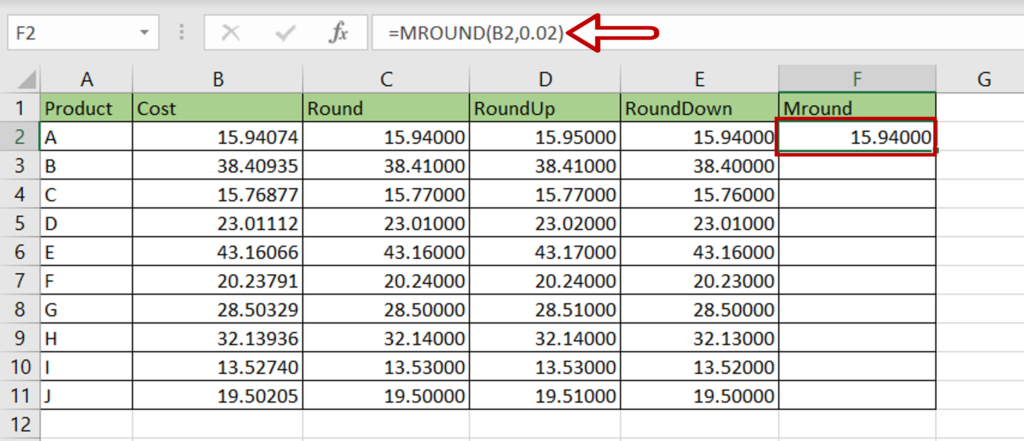Click Cost cell 15.76877
Viewport: 1024px width, 441px height.
point(217,194)
